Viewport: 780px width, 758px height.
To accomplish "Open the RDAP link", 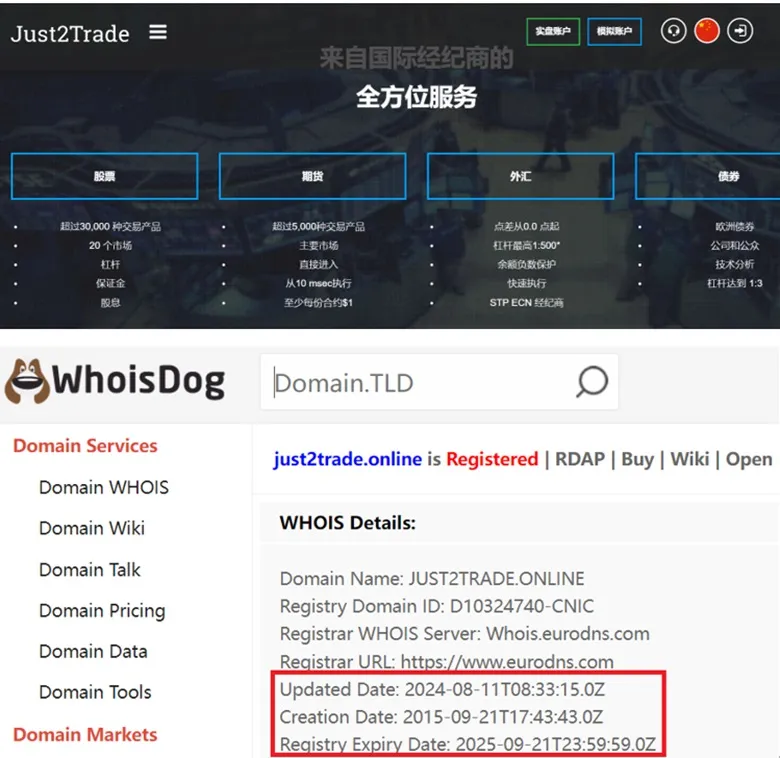I will pyautogui.click(x=580, y=459).
